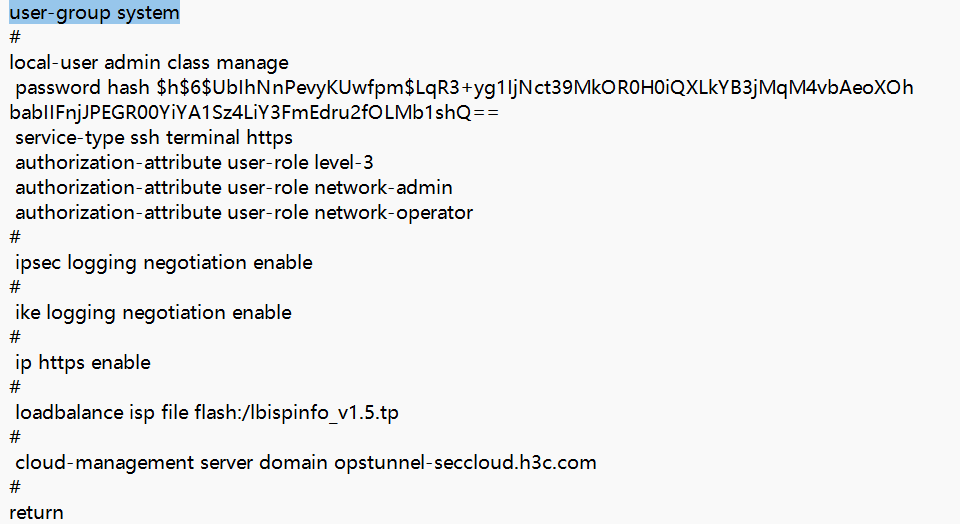Screen dimensions: 960x524
Task: Click the highlighted "user-group system" text
Action: click(x=95, y=13)
